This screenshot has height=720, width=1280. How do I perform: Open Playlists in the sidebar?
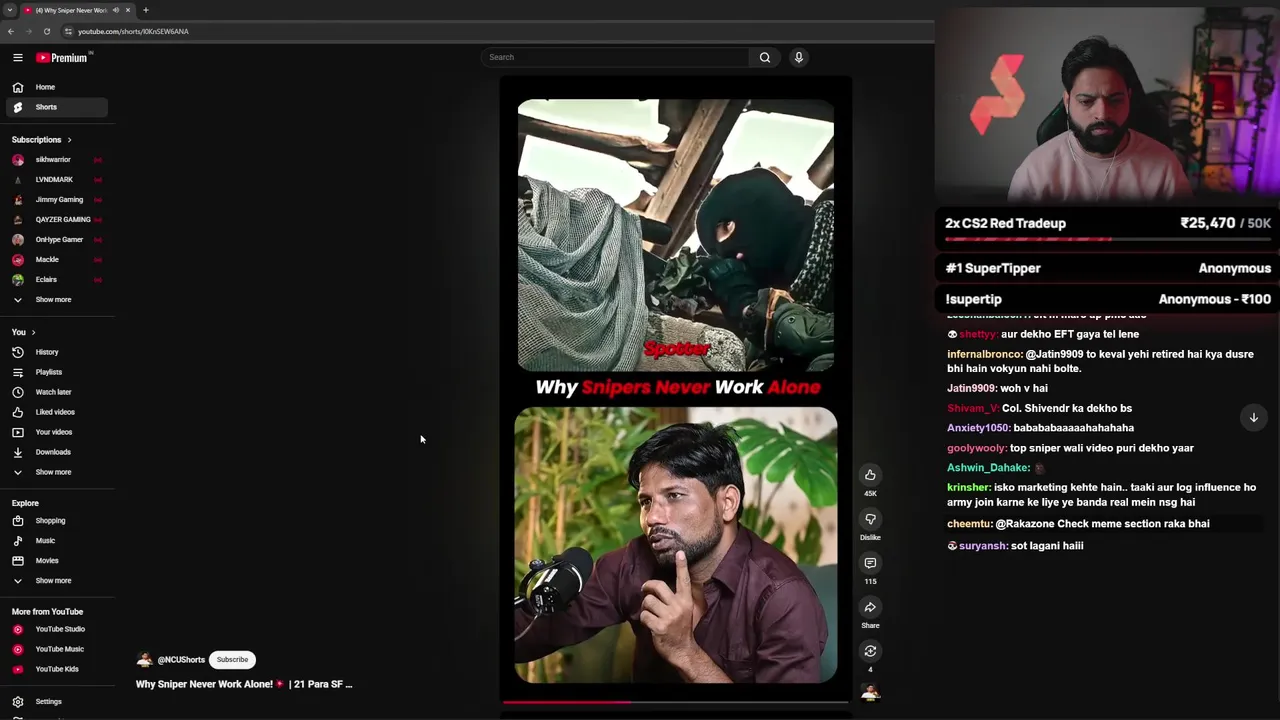(x=58, y=372)
